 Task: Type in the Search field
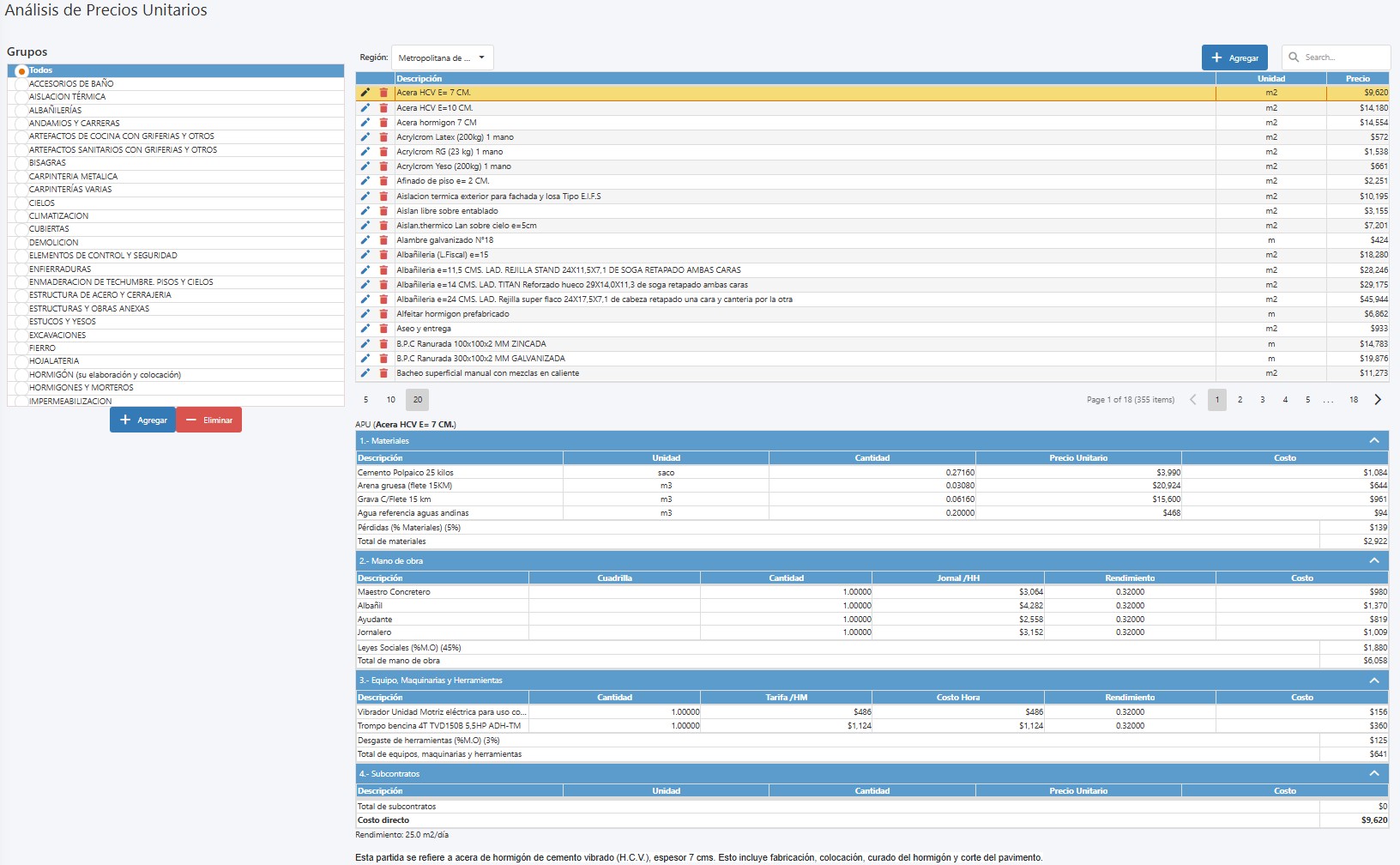point(1343,57)
